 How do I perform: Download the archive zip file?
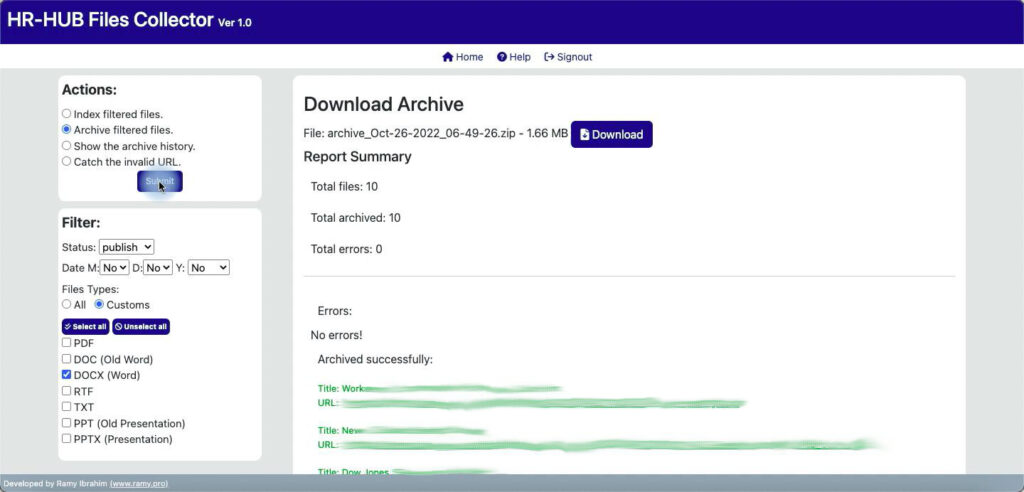point(611,134)
